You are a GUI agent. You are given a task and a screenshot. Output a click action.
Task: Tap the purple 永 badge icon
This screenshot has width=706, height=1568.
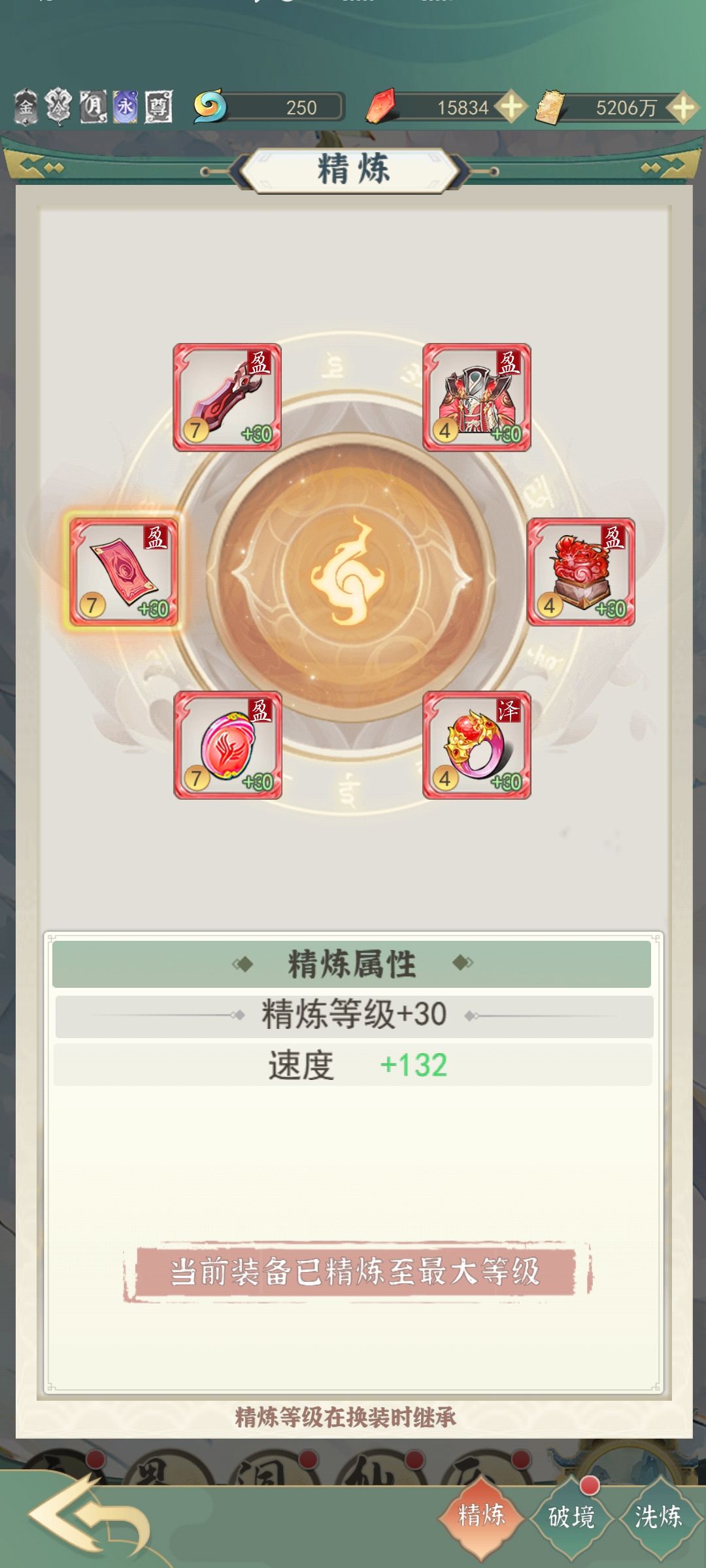[126, 106]
